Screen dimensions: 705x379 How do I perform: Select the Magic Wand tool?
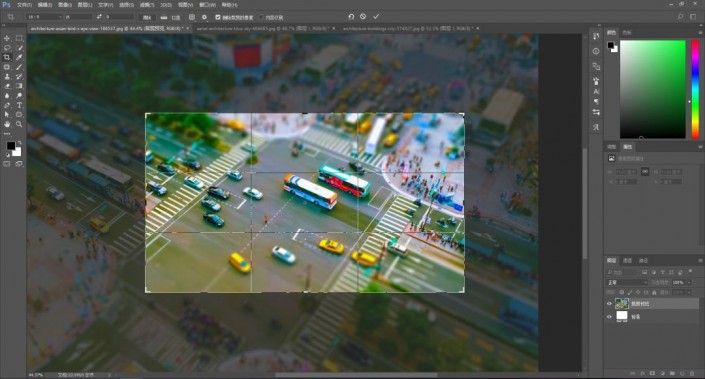(x=19, y=48)
